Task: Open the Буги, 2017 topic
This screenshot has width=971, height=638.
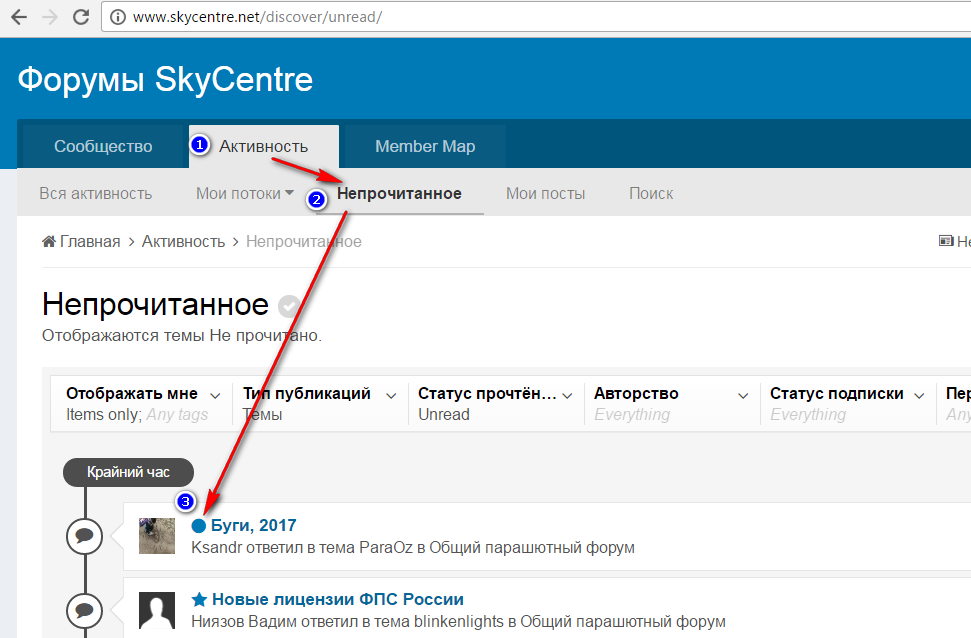Action: (x=253, y=525)
